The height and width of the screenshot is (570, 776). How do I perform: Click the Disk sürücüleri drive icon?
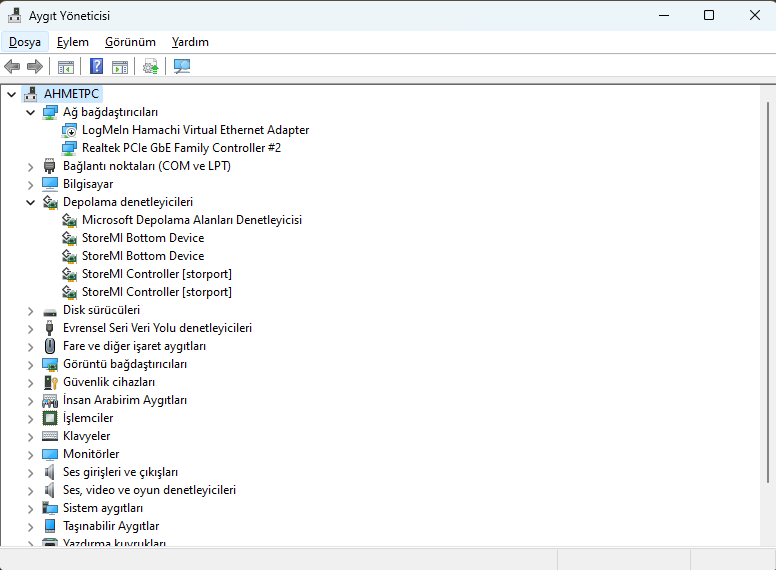click(49, 312)
